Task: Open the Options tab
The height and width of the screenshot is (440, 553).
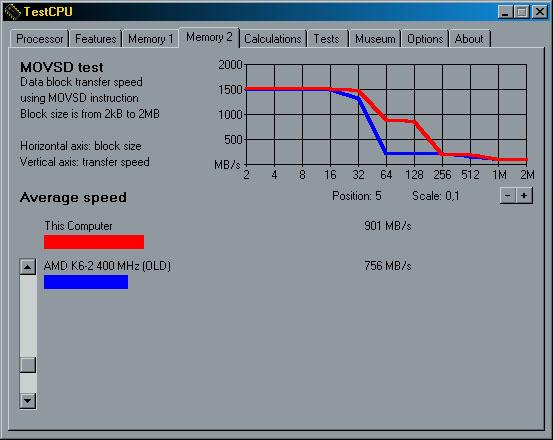Action: click(x=425, y=38)
